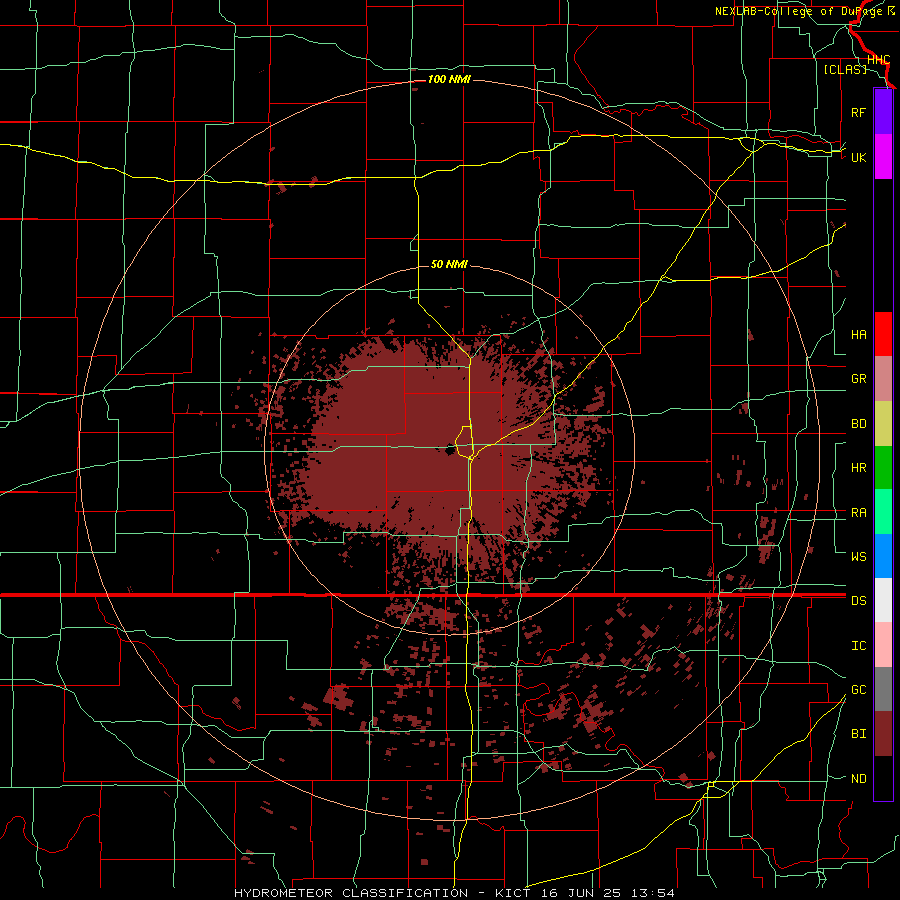This screenshot has width=900, height=900.
Task: Click the '50 NMI' range ring label
Action: tap(449, 264)
